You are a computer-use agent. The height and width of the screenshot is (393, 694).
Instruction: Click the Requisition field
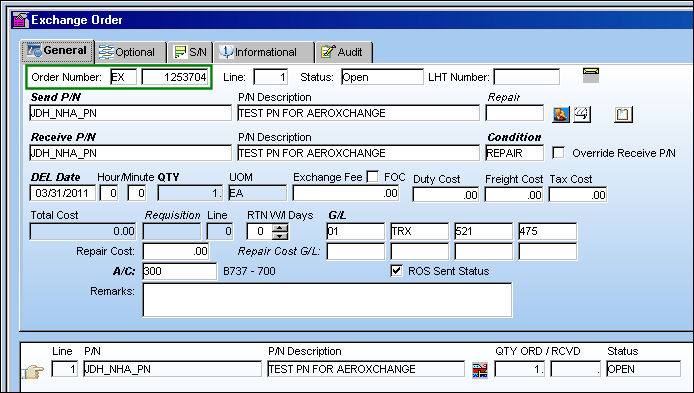(172, 231)
